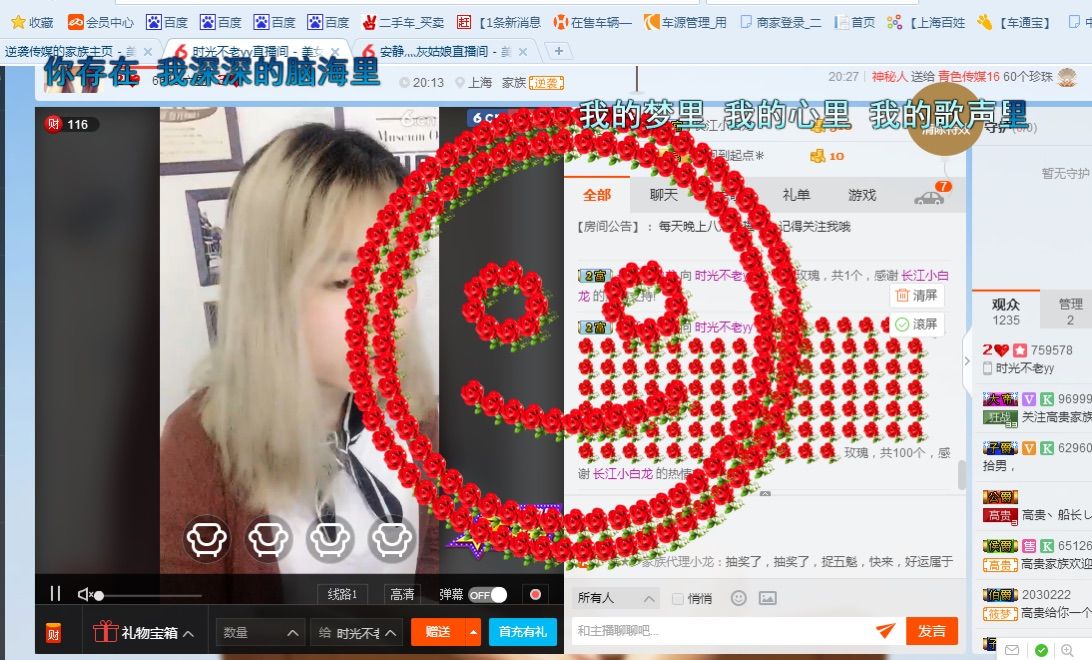Image resolution: width=1092 pixels, height=660 pixels.
Task: Open a new browser tab with plus
Action: pos(559,51)
